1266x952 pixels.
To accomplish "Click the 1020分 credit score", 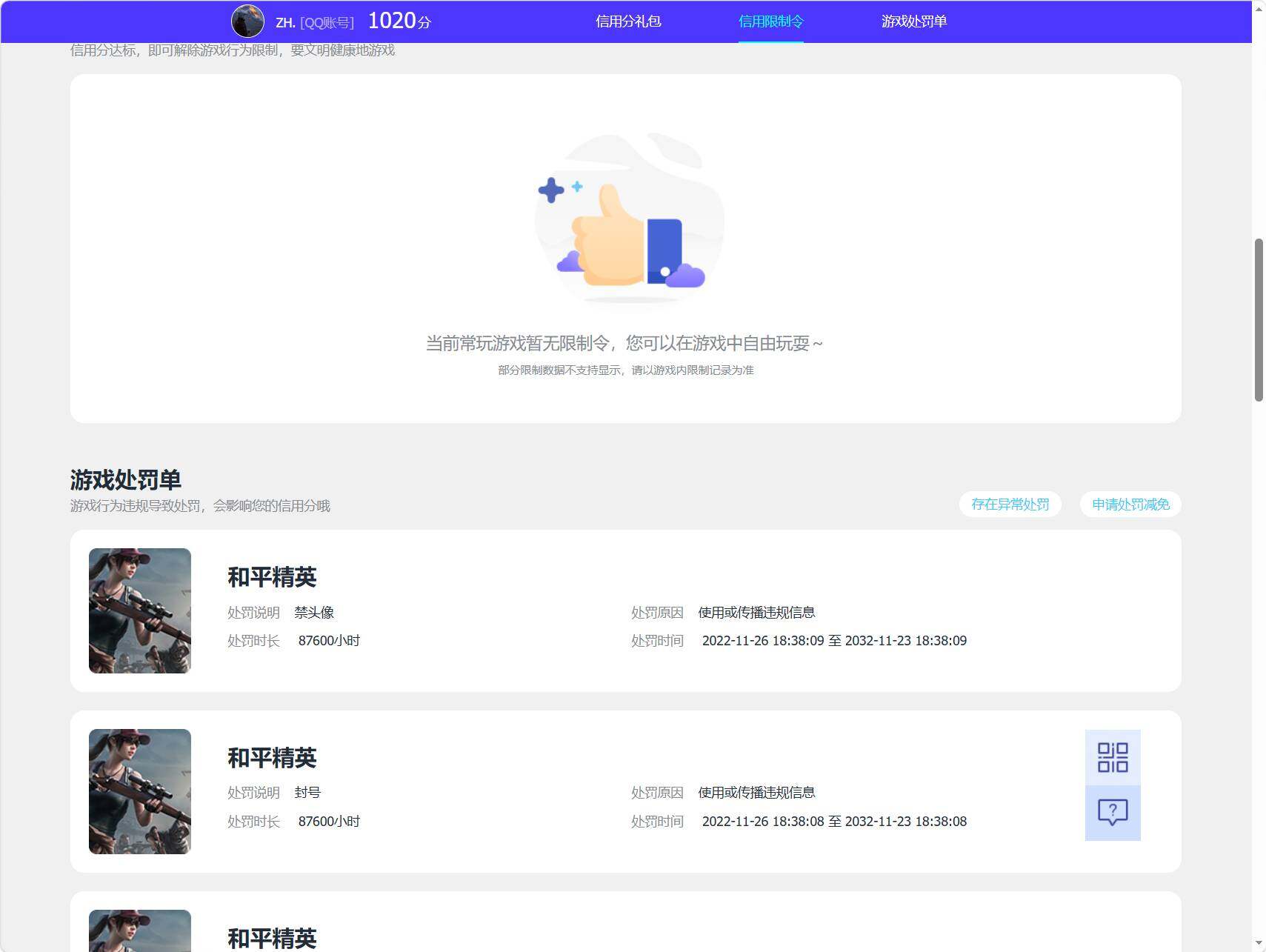I will 399,21.
